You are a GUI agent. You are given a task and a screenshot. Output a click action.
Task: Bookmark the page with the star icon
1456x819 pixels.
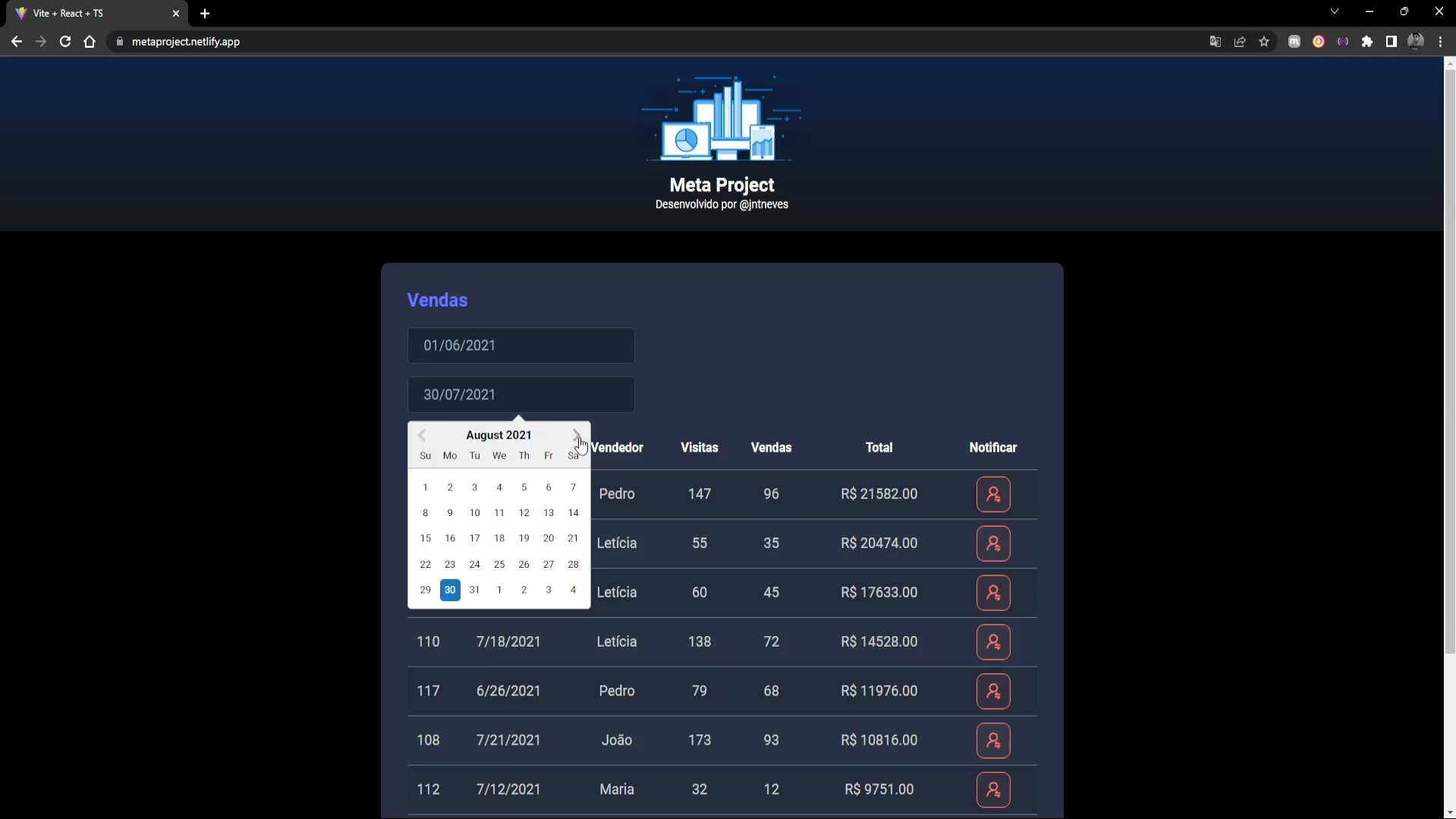pos(1263,42)
